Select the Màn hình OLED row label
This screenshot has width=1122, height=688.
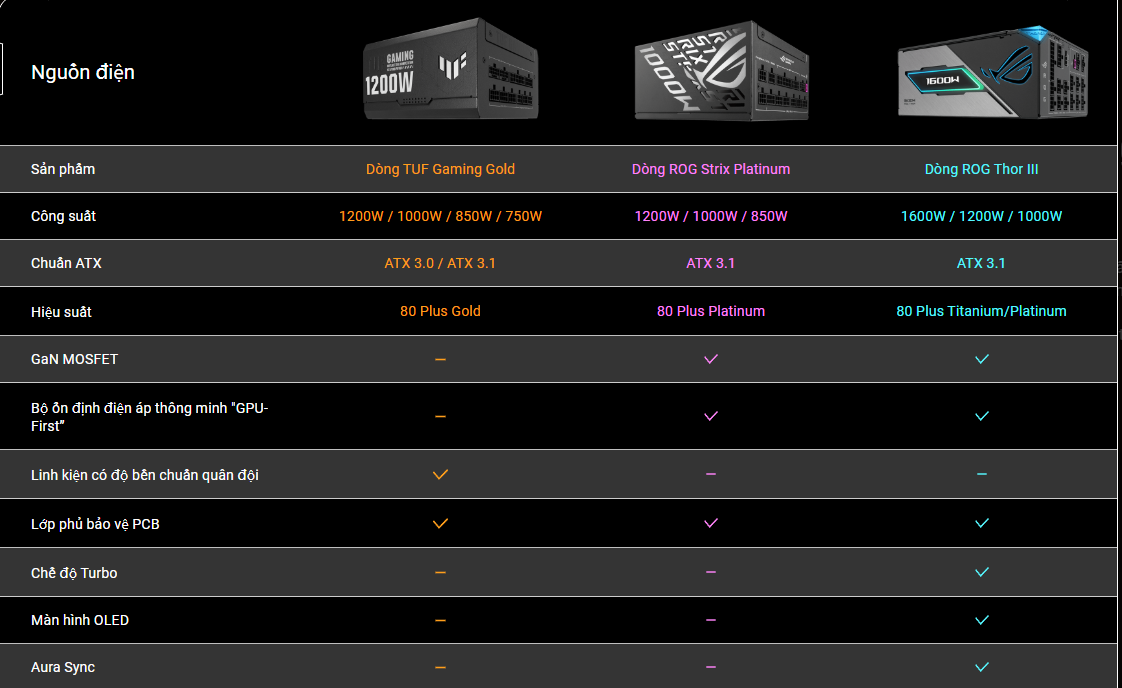click(79, 620)
